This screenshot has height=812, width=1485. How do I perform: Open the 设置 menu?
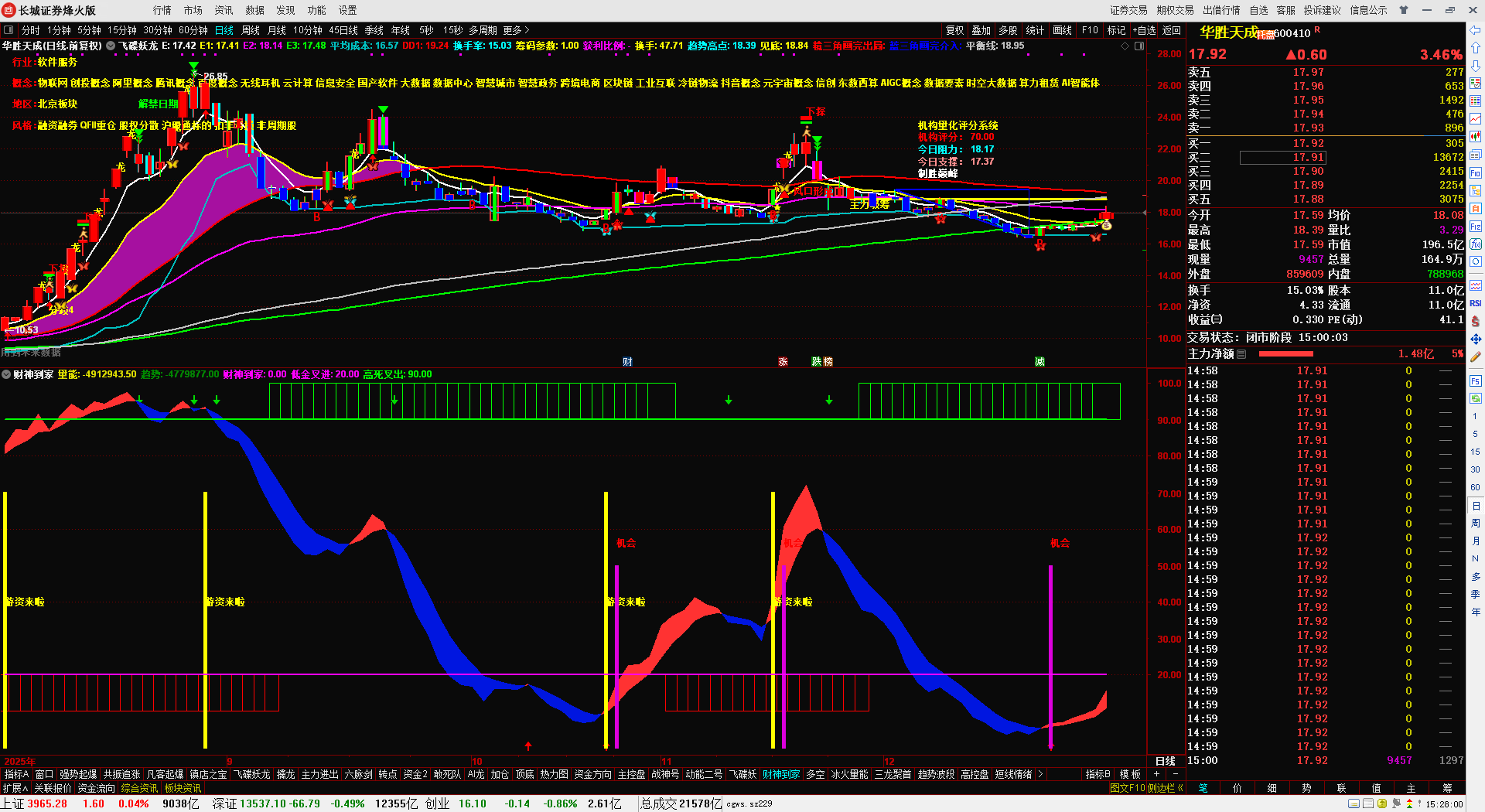[x=347, y=10]
